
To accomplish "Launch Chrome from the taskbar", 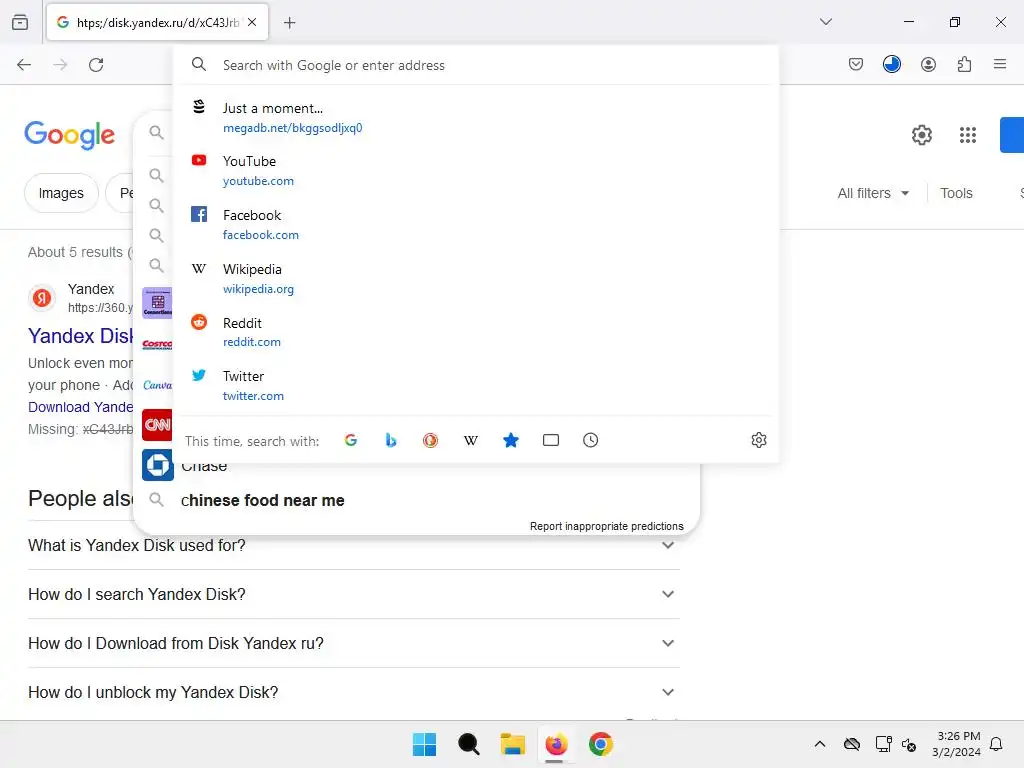I will pos(601,744).
